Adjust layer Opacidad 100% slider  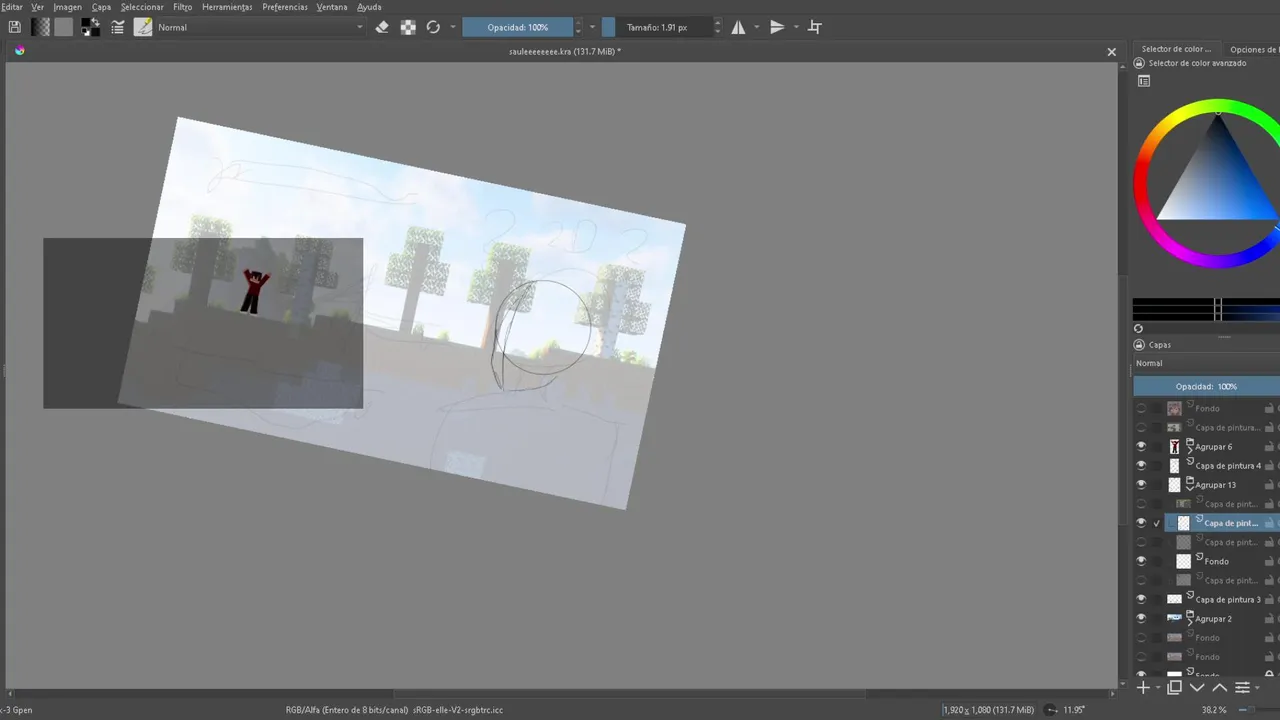1206,386
